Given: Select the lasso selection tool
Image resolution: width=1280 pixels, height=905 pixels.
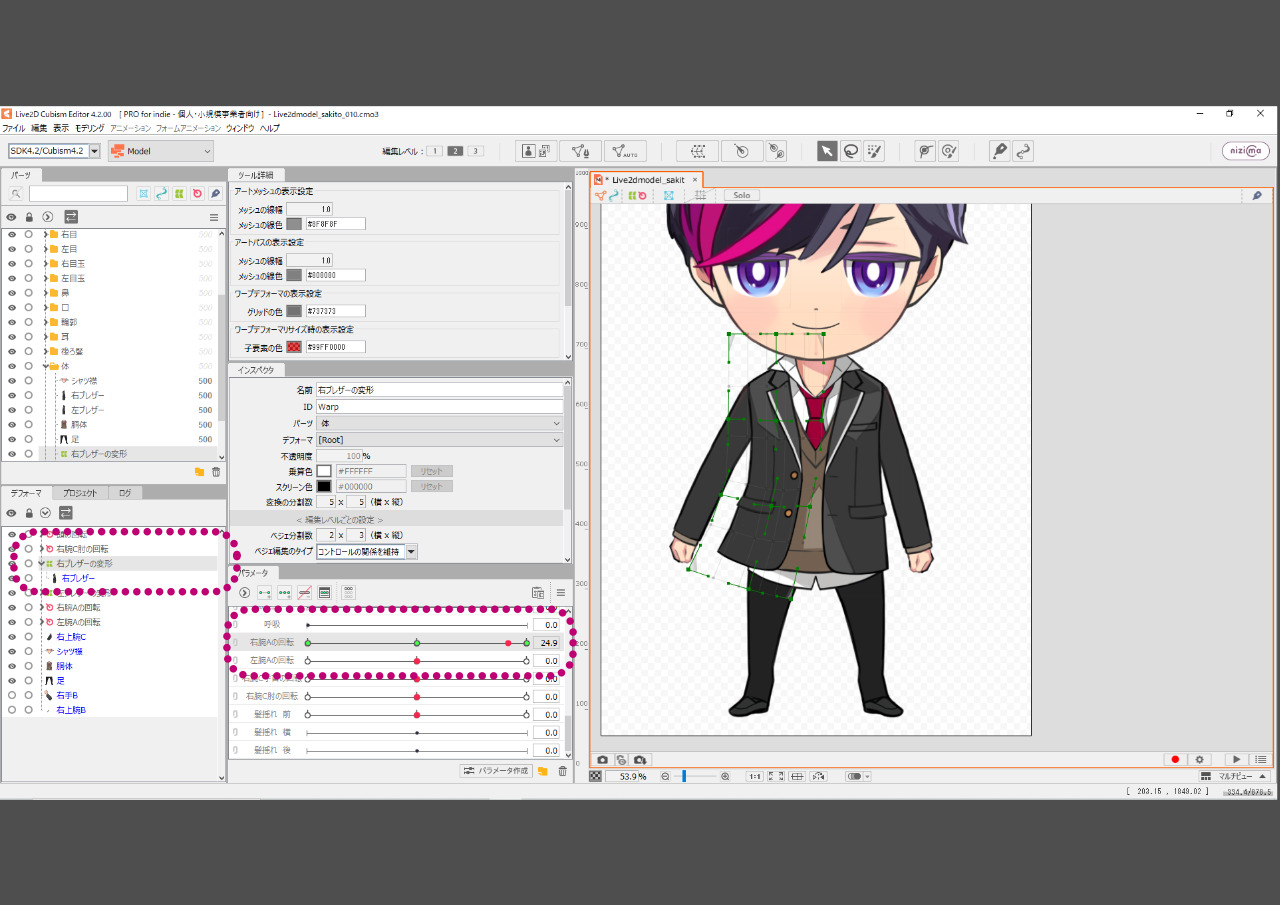Looking at the screenshot, I should click(850, 151).
